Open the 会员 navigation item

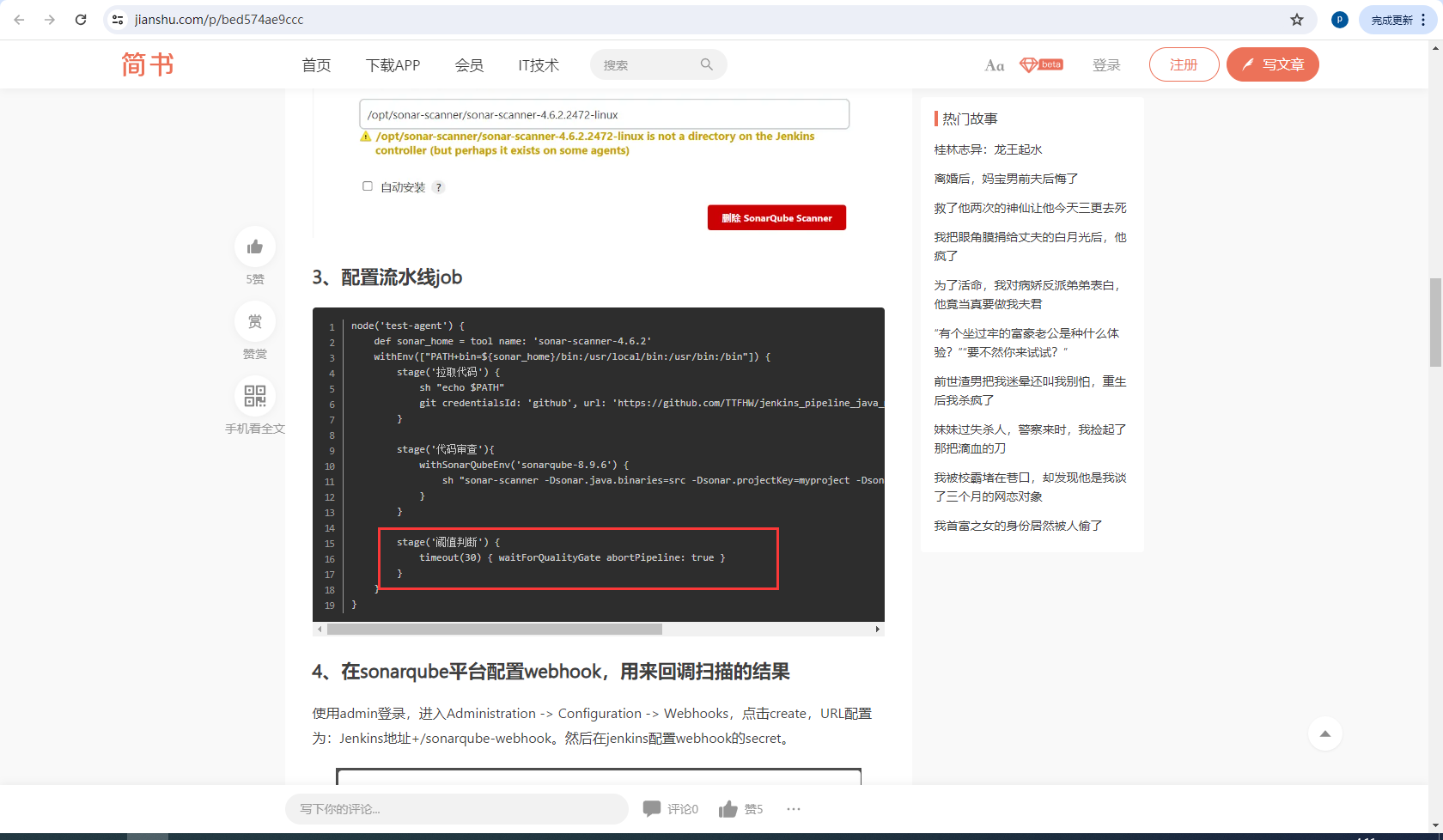[x=469, y=65]
